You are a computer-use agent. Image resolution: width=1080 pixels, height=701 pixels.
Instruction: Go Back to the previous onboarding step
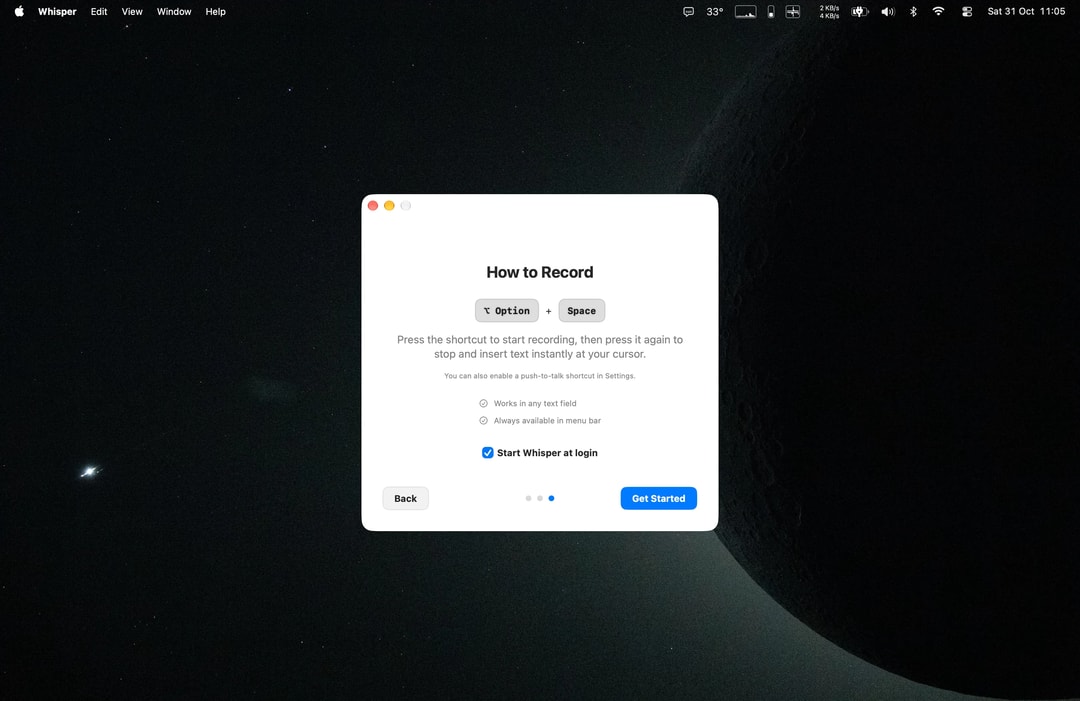406,499
